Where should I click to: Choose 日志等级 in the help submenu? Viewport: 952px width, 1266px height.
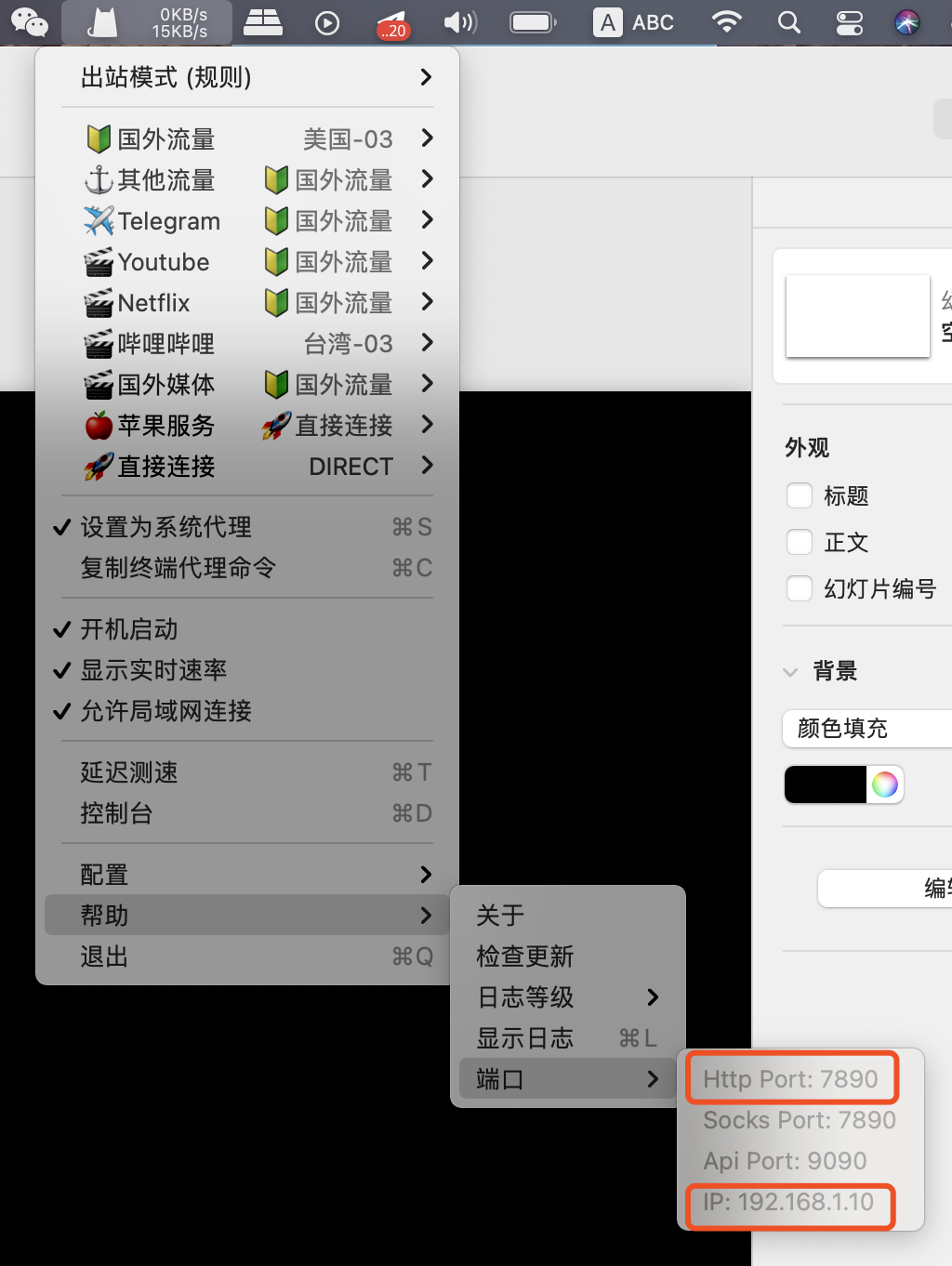[567, 997]
